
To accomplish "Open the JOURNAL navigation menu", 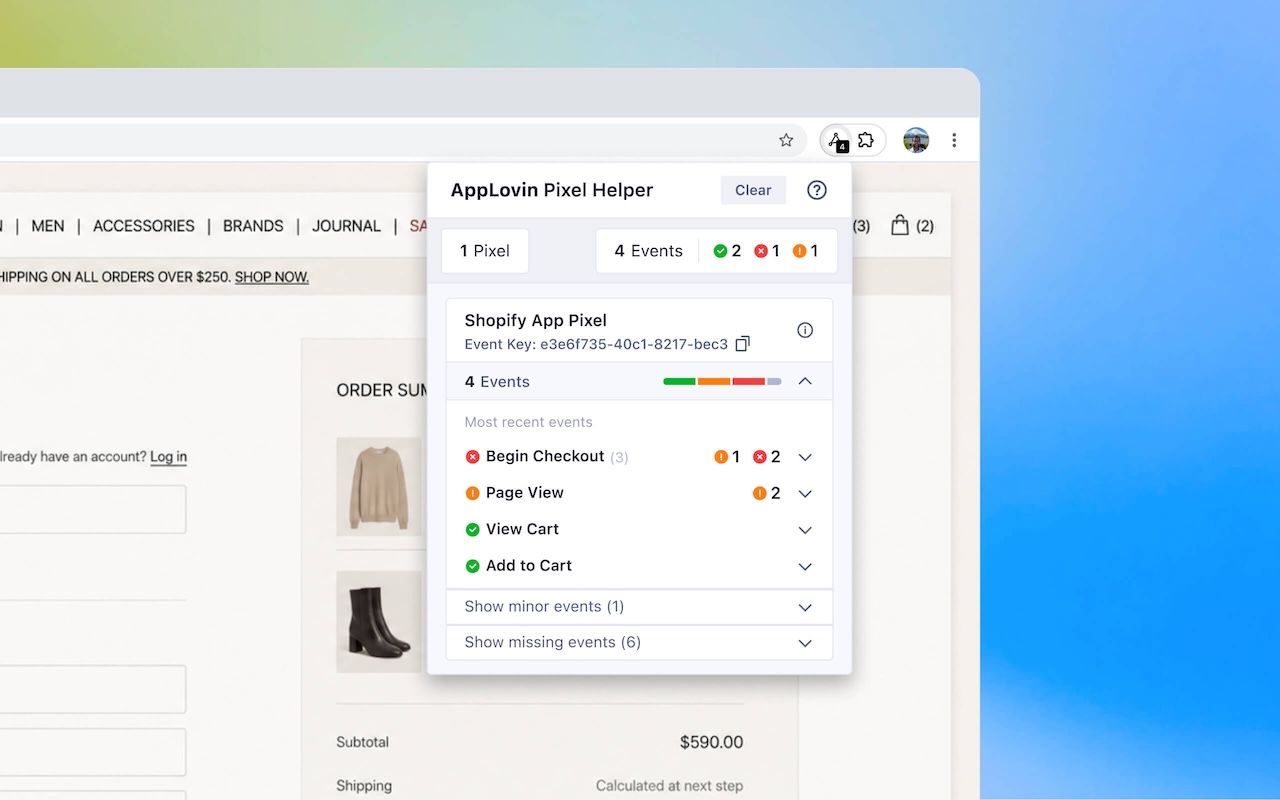I will click(346, 226).
